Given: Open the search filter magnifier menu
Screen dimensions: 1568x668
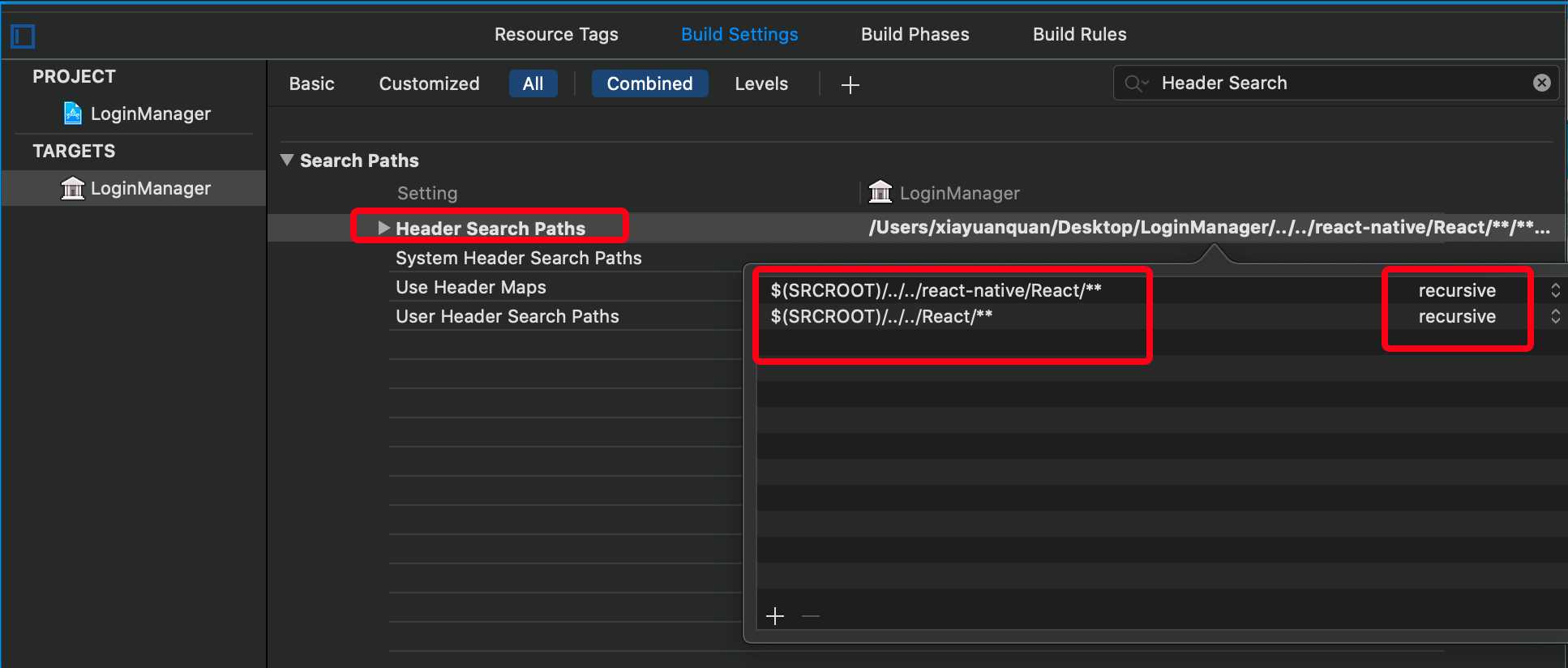Looking at the screenshot, I should click(x=1136, y=83).
